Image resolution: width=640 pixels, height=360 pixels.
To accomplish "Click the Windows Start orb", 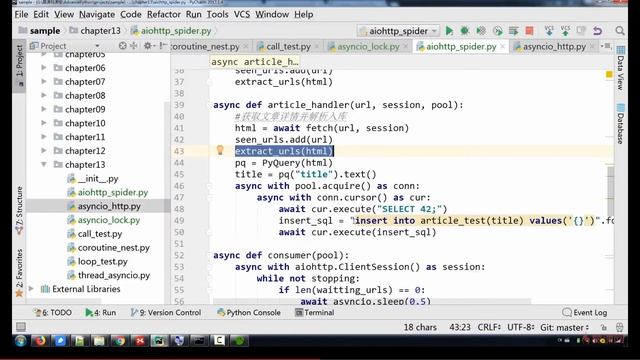I will click(20, 340).
